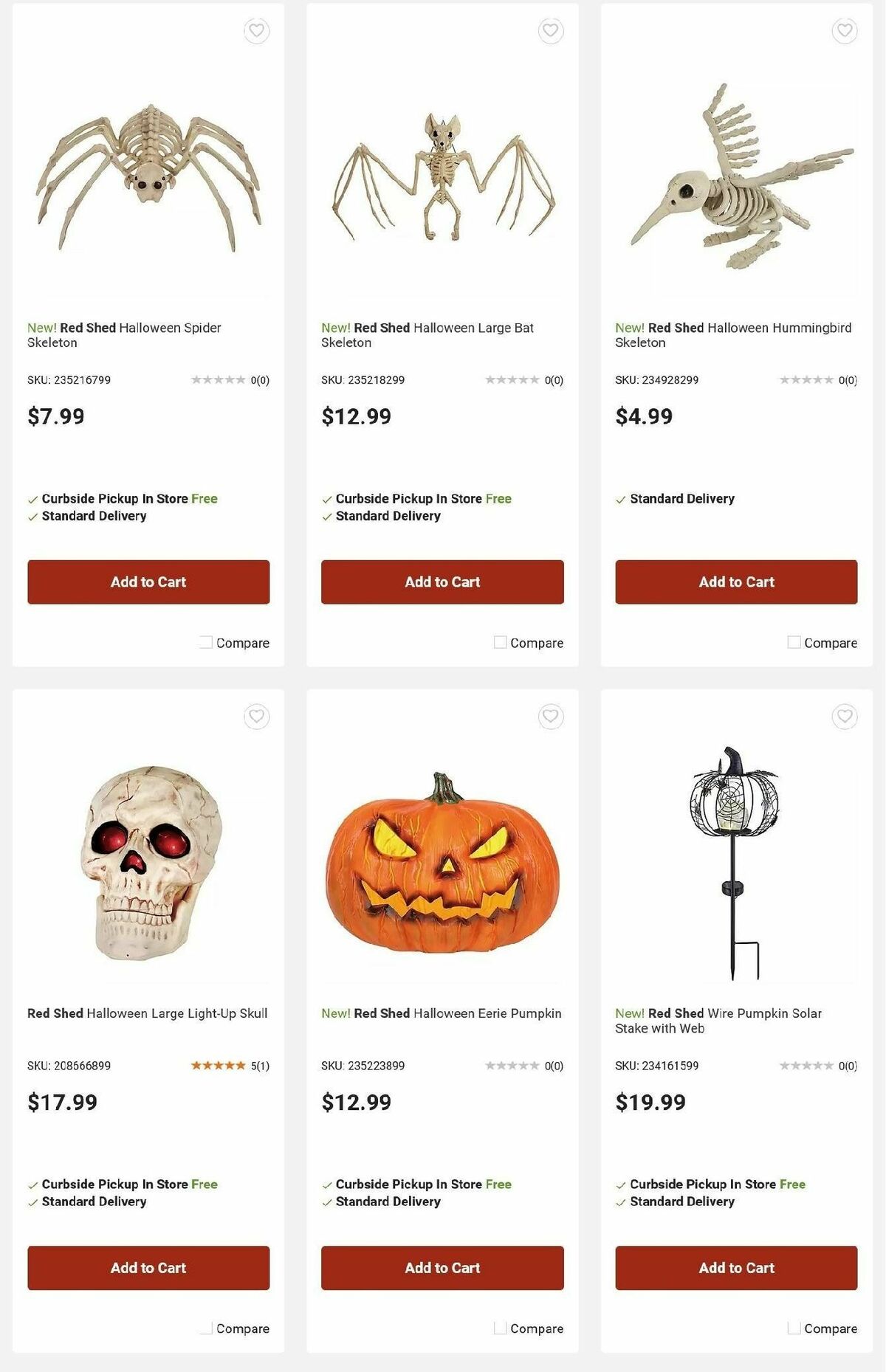Open the Red Shed Eerie Pumpkin listing
This screenshot has height=1372, width=886.
[441, 1013]
